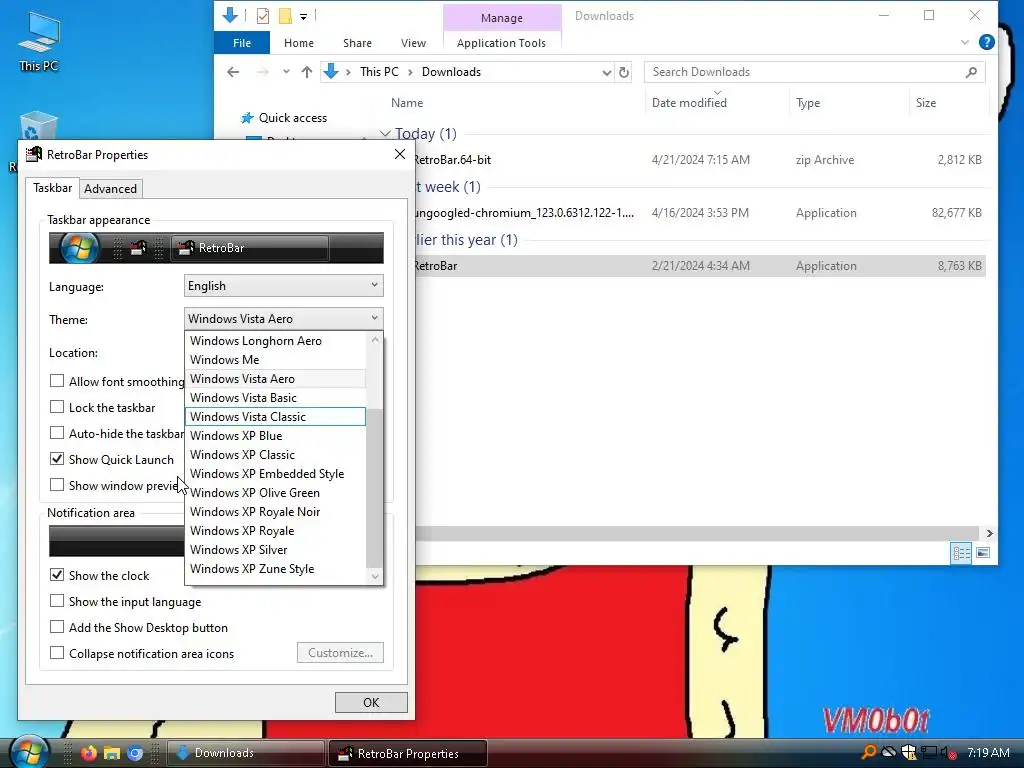Open the Recycle Bin desktop icon
Viewport: 1024px width, 768px height.
point(39,127)
